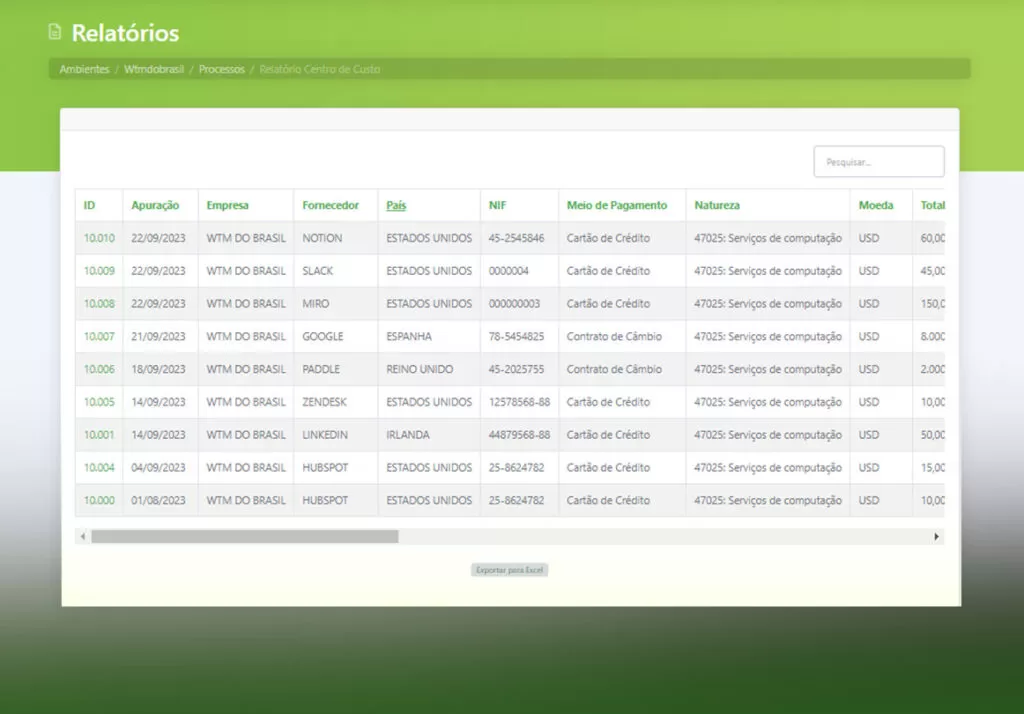Export the table with Exportar para Excel
1024x714 pixels.
pyautogui.click(x=509, y=570)
